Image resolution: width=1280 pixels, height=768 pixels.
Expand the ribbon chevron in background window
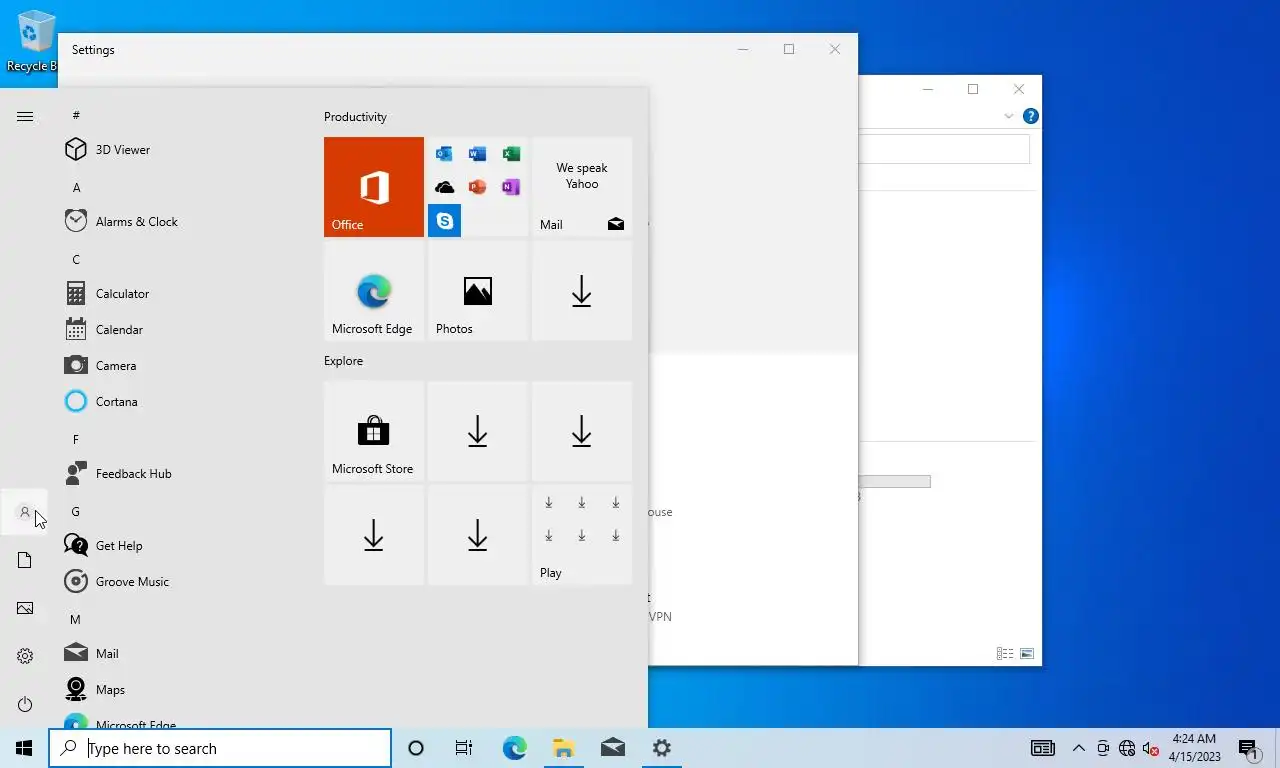coord(1008,116)
